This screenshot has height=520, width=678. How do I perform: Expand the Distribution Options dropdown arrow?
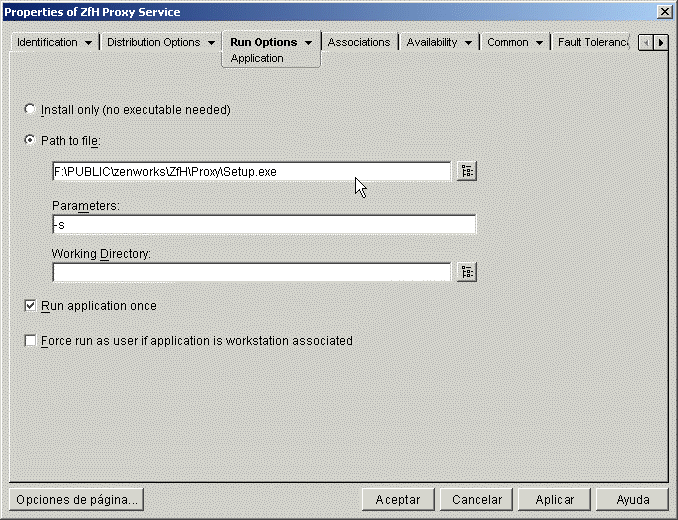[211, 43]
